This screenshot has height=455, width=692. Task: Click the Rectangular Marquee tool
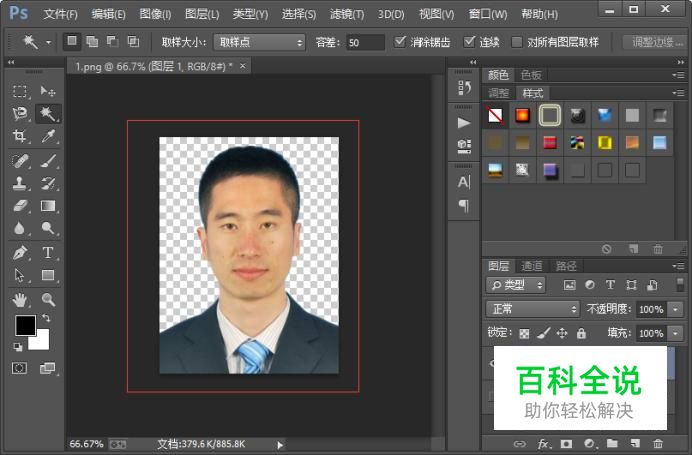[x=19, y=91]
